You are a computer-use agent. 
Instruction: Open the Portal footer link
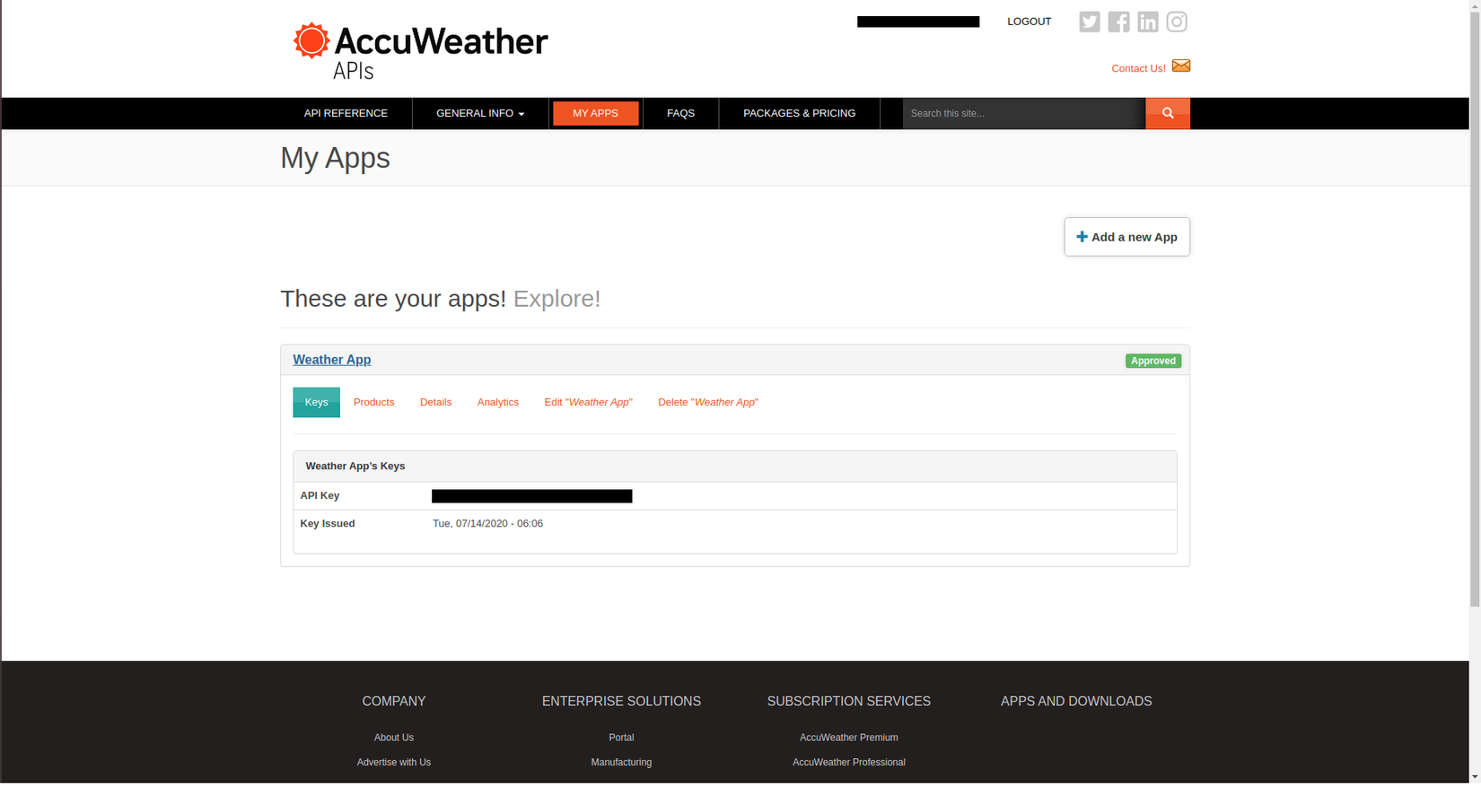[x=621, y=738]
